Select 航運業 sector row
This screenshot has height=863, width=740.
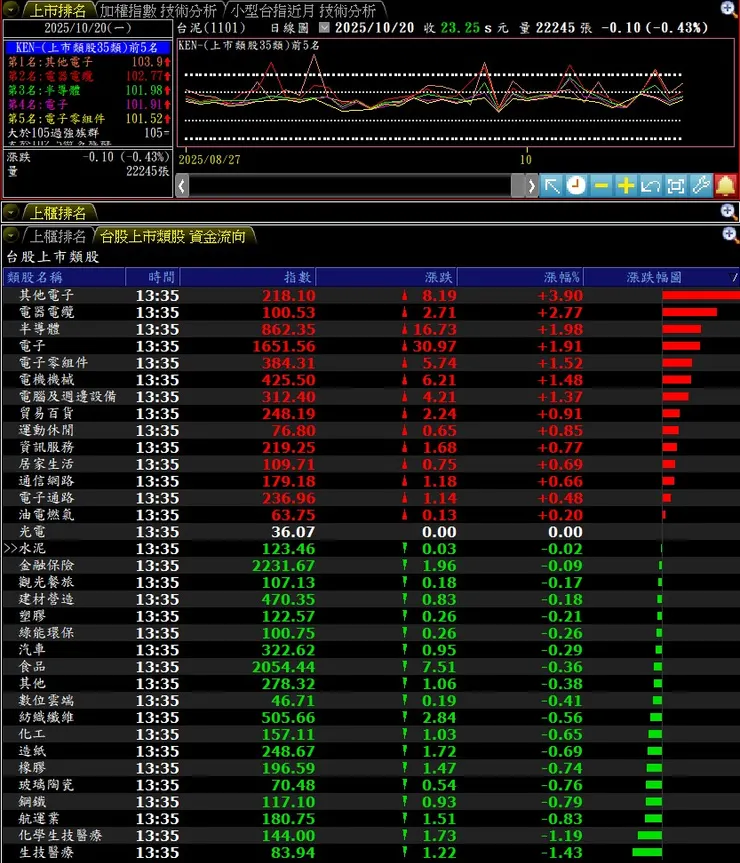(x=371, y=818)
